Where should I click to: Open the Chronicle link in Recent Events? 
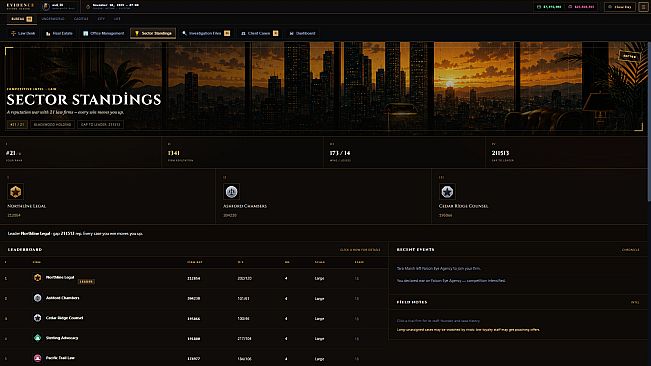point(630,250)
